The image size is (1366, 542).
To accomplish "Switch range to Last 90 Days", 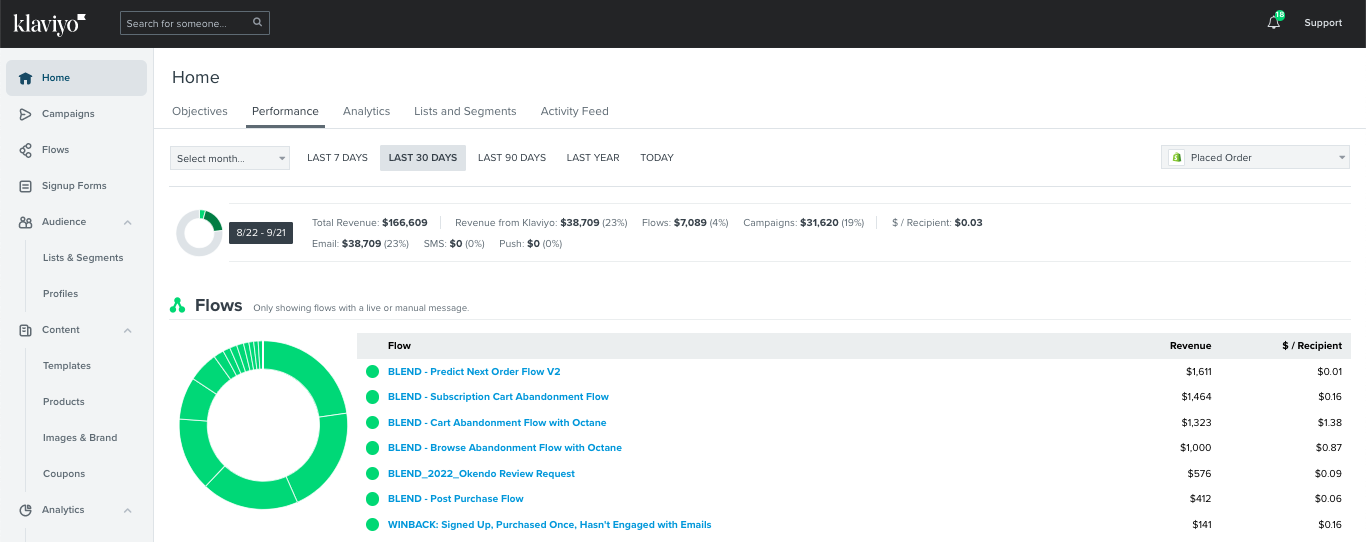I will 511,158.
